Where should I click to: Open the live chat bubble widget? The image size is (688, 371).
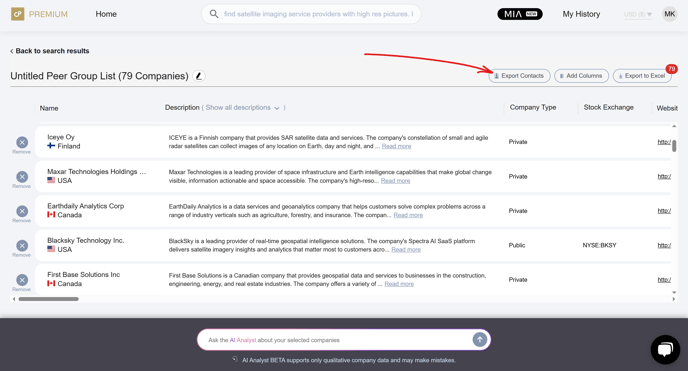pyautogui.click(x=665, y=350)
